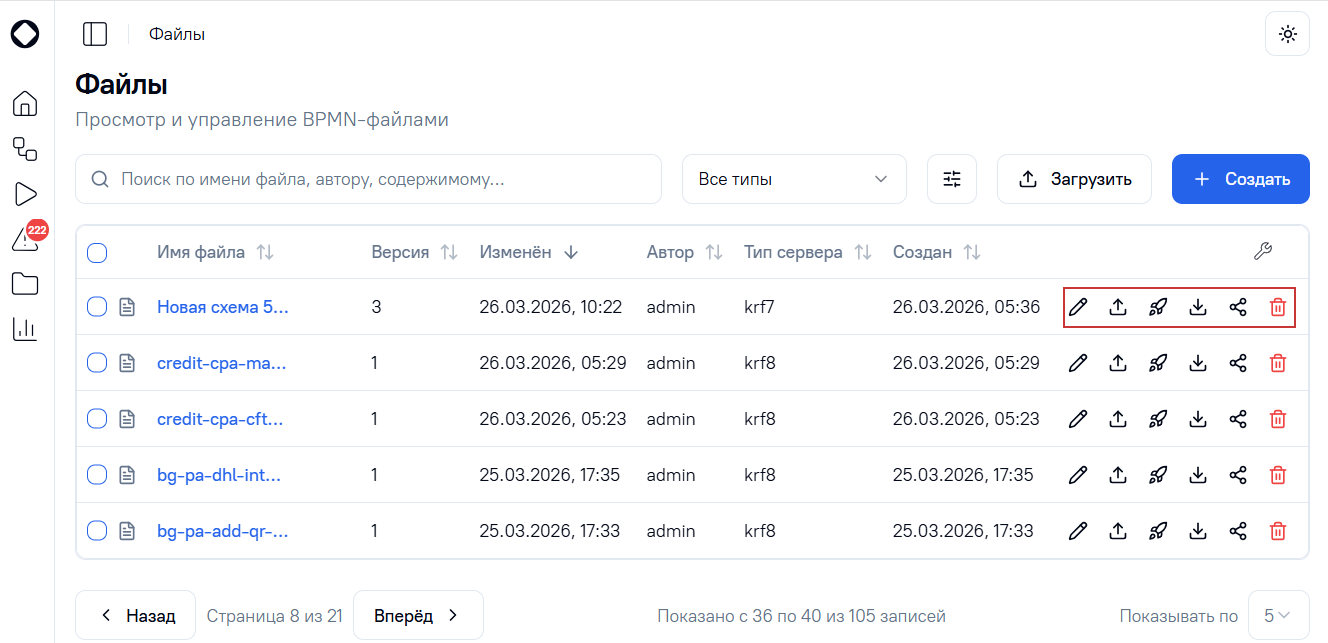Click the Загрузить button
Screen dimensions: 1328x643
1074,179
